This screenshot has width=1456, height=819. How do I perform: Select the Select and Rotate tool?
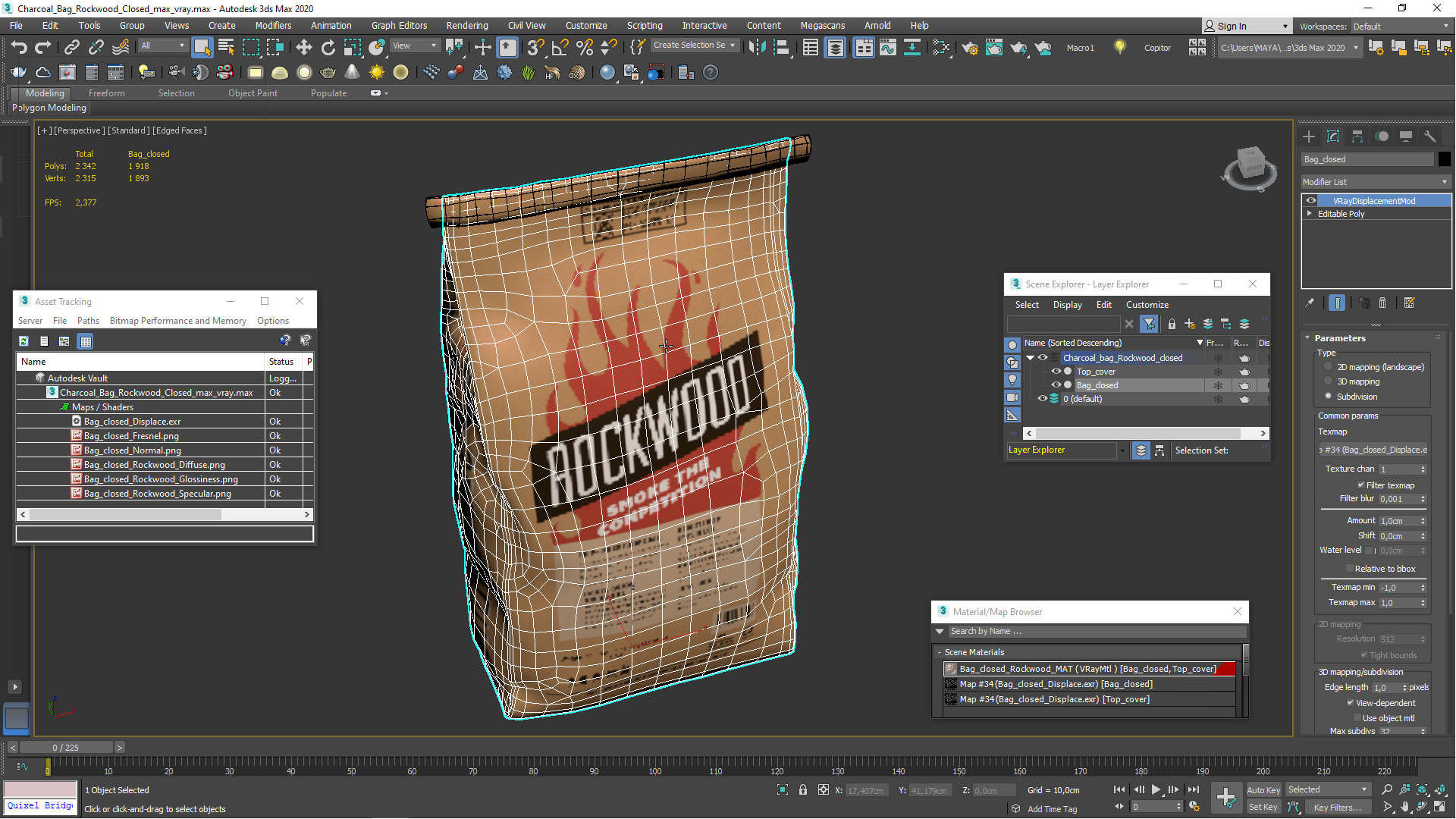(x=328, y=48)
